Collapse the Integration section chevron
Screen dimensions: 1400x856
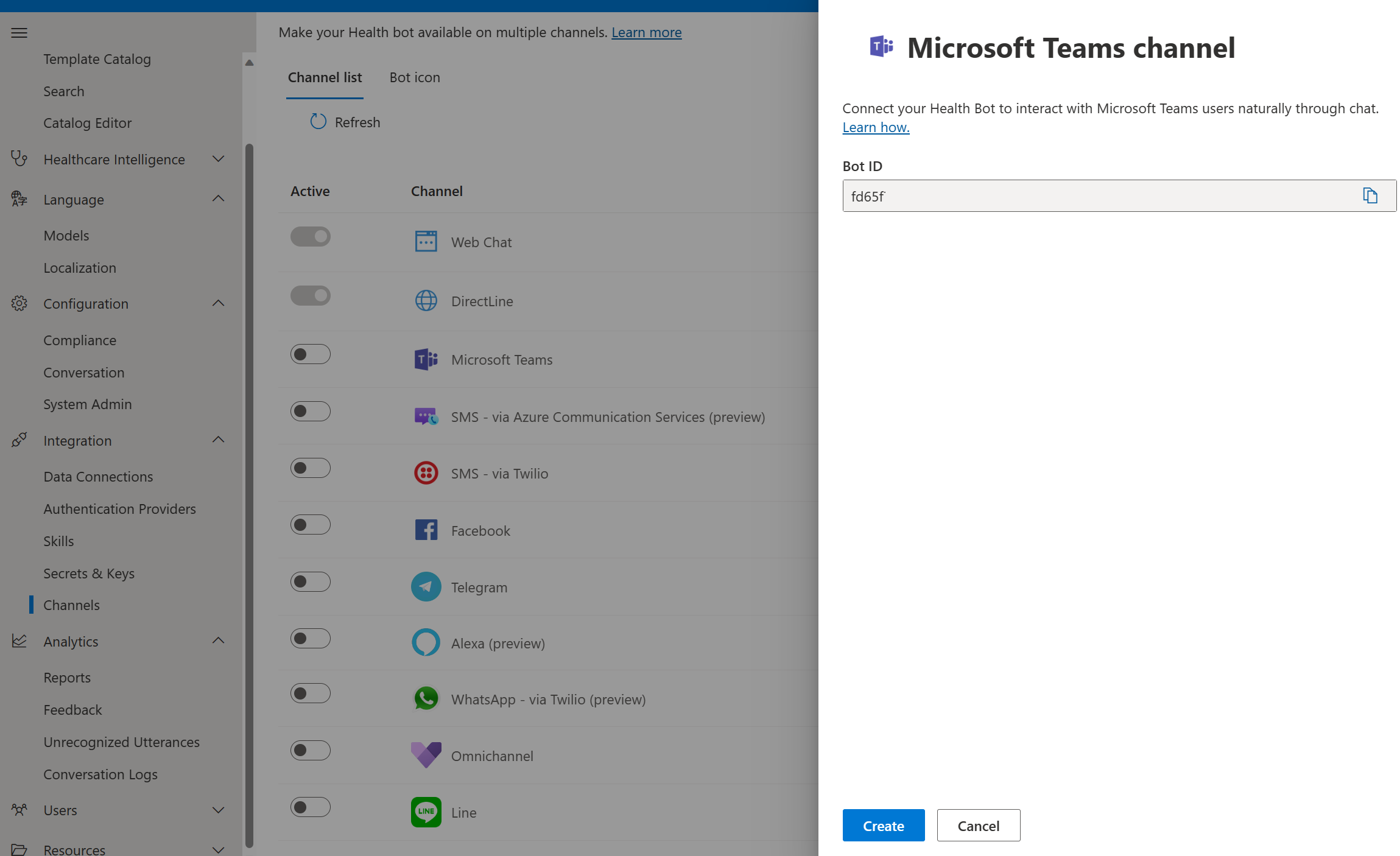pos(218,440)
